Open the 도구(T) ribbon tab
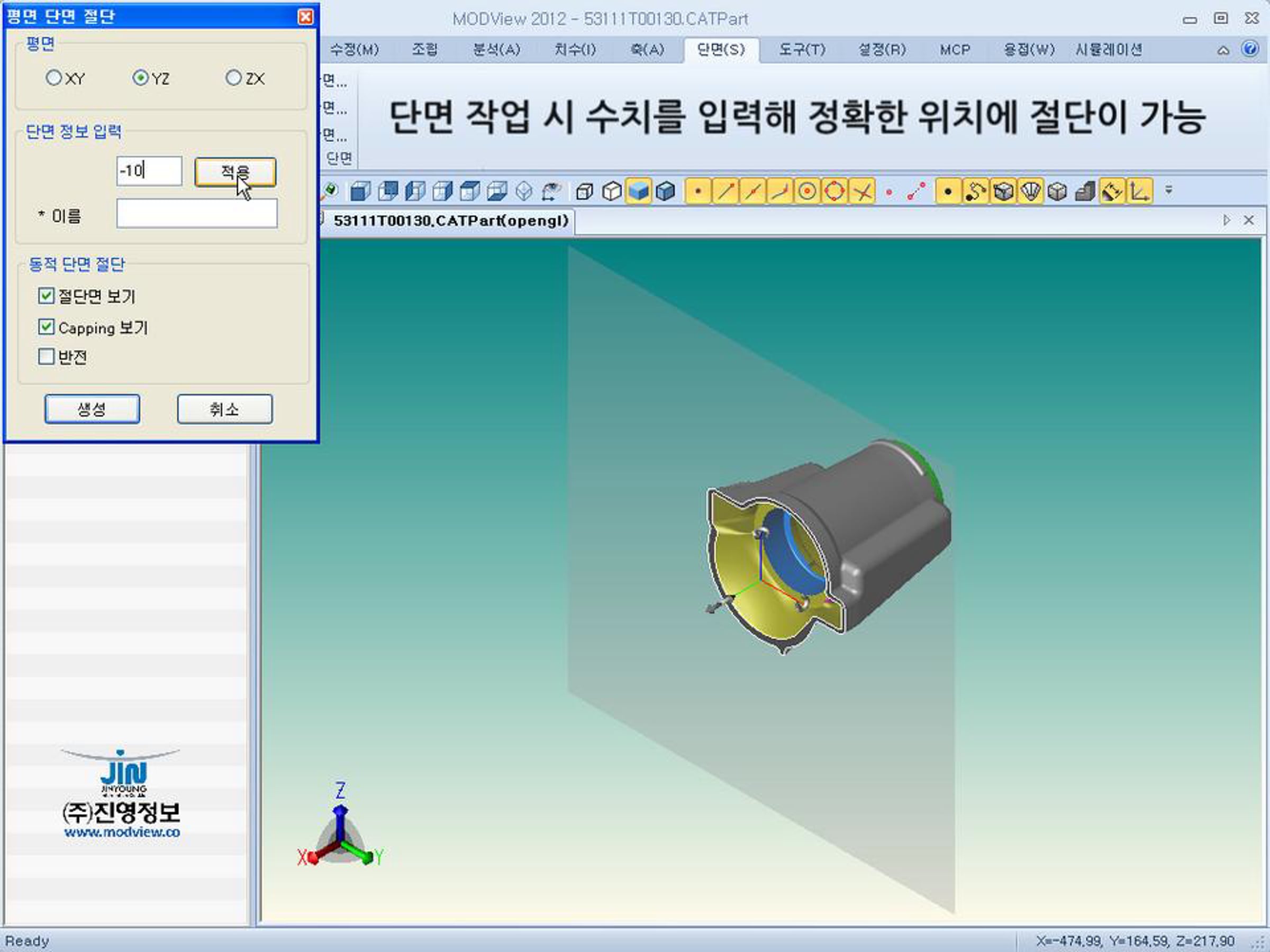This screenshot has height=952, width=1270. [802, 50]
